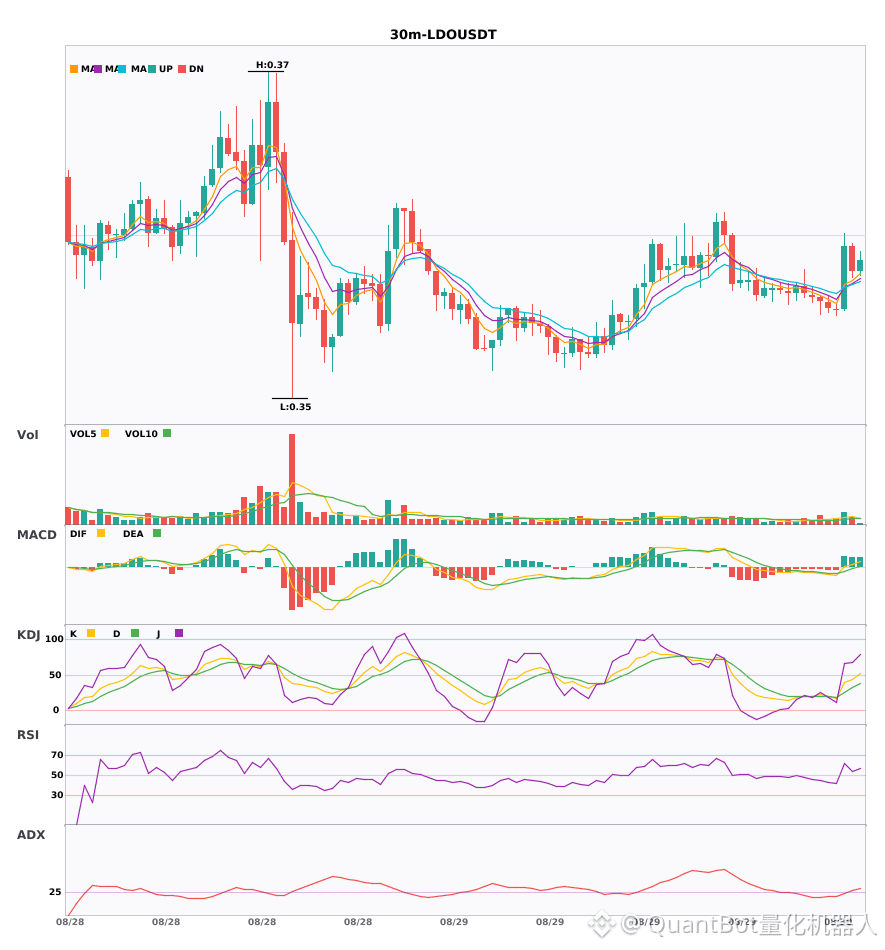Image resolution: width=885 pixels, height=950 pixels.
Task: Click the H:0.37 high price marker
Action: (x=272, y=65)
